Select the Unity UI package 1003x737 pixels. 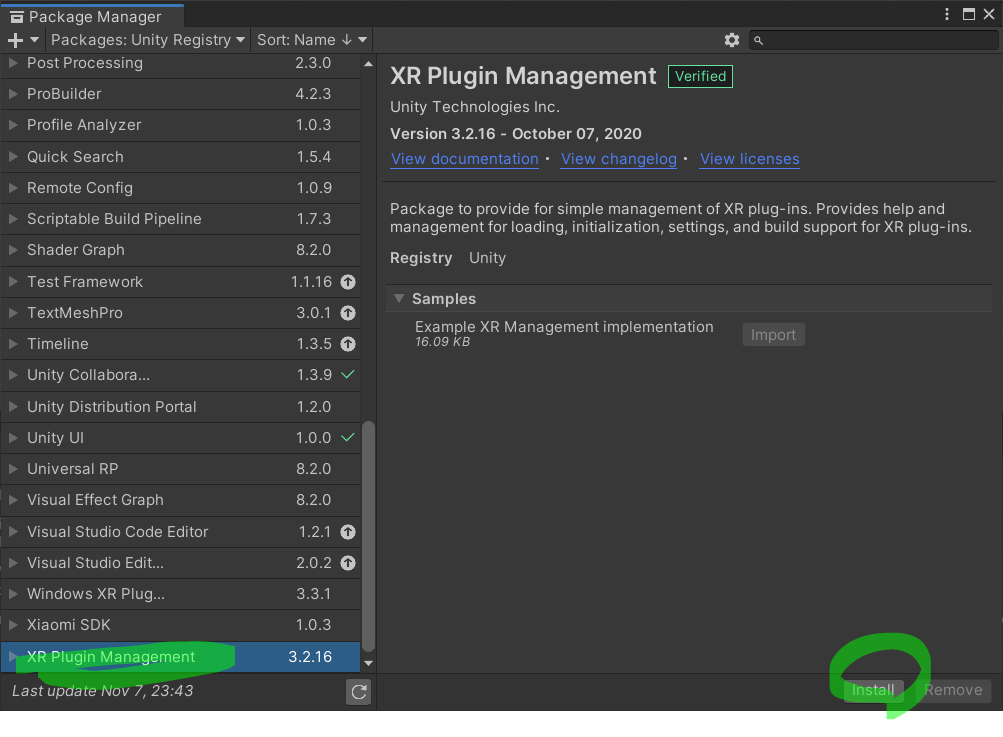click(180, 438)
